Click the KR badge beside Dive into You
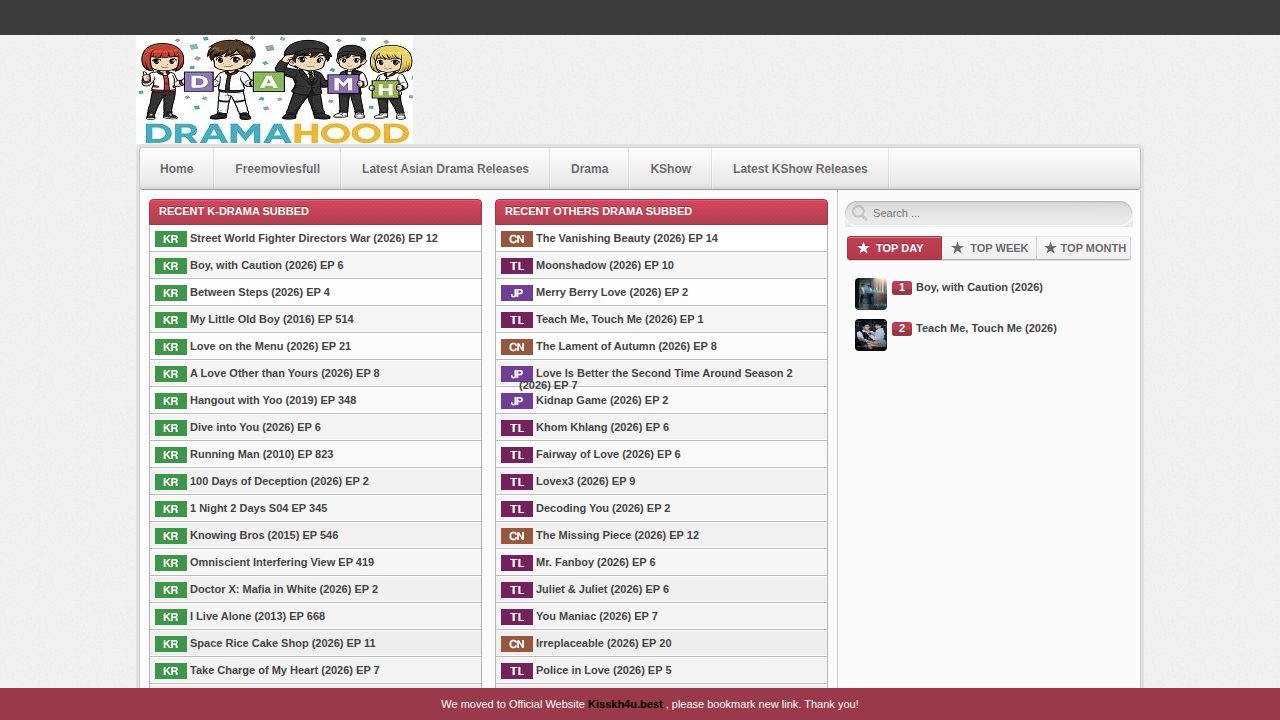Image resolution: width=1280 pixels, height=720 pixels. click(171, 428)
